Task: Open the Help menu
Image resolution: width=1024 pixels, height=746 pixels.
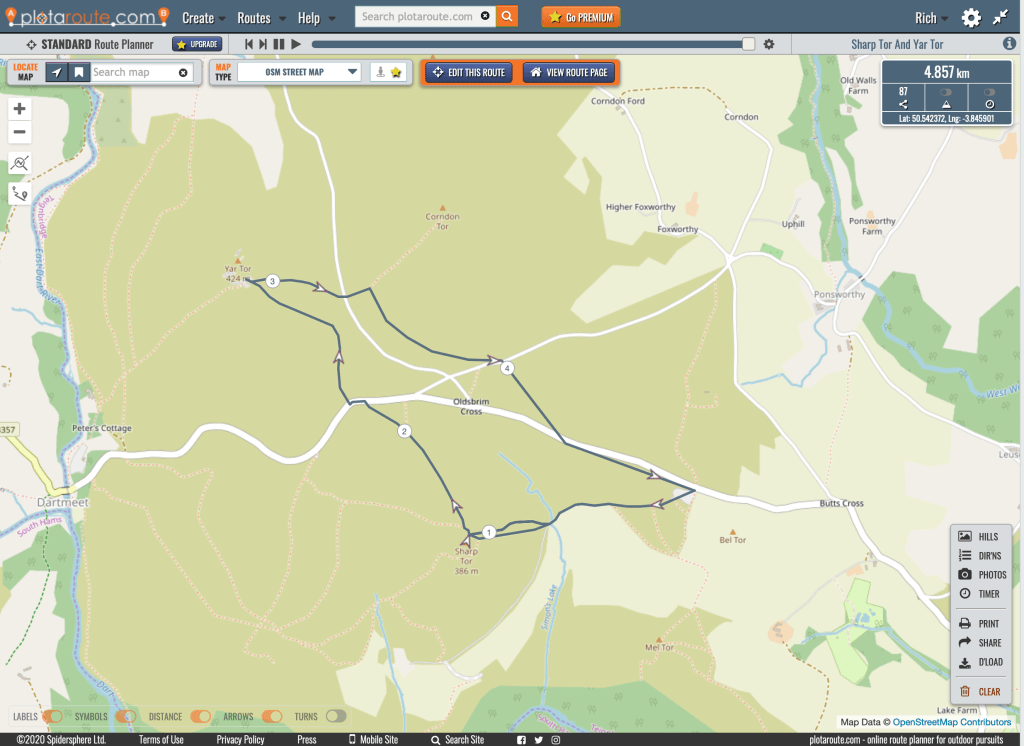Action: 316,18
